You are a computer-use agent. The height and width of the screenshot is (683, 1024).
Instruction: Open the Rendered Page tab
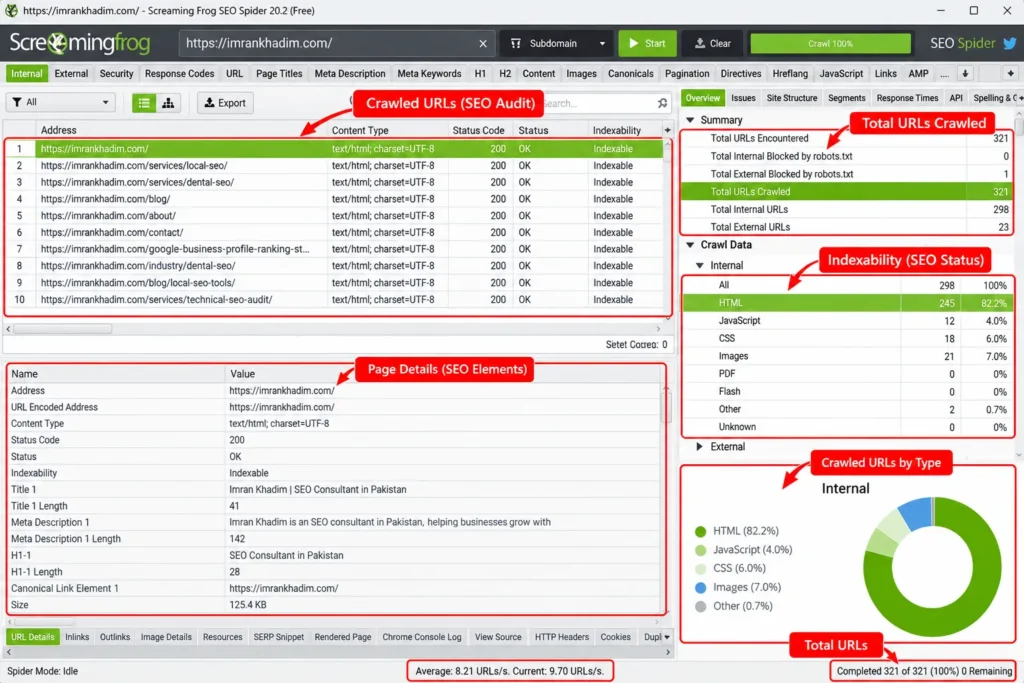click(343, 637)
